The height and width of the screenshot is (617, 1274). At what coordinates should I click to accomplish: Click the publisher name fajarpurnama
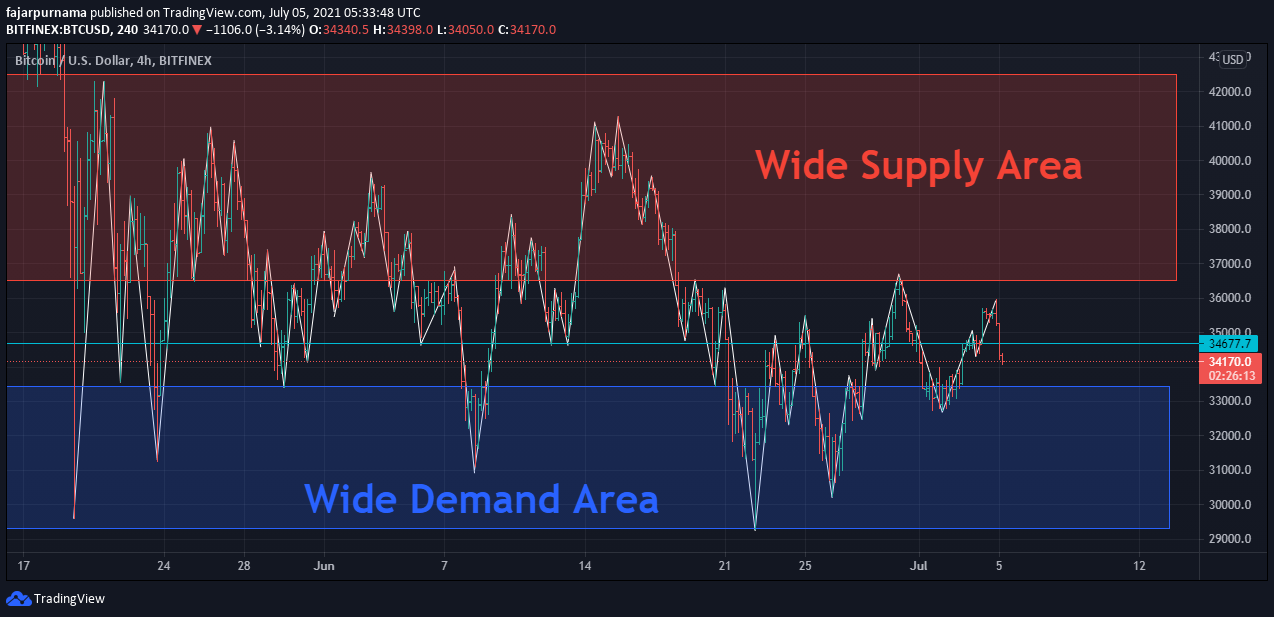pos(46,13)
